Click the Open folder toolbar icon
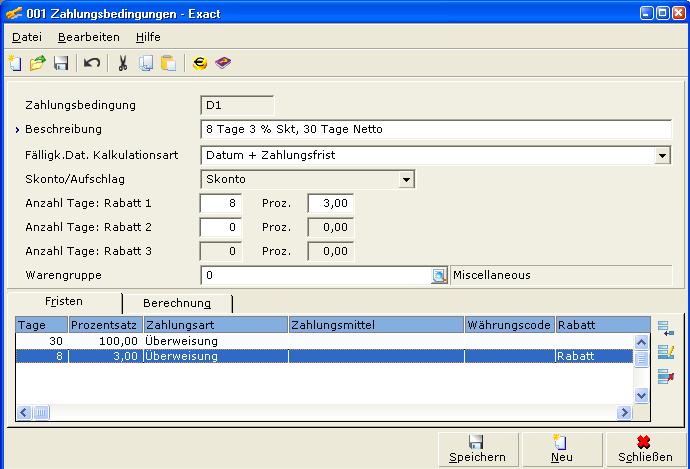 click(38, 63)
